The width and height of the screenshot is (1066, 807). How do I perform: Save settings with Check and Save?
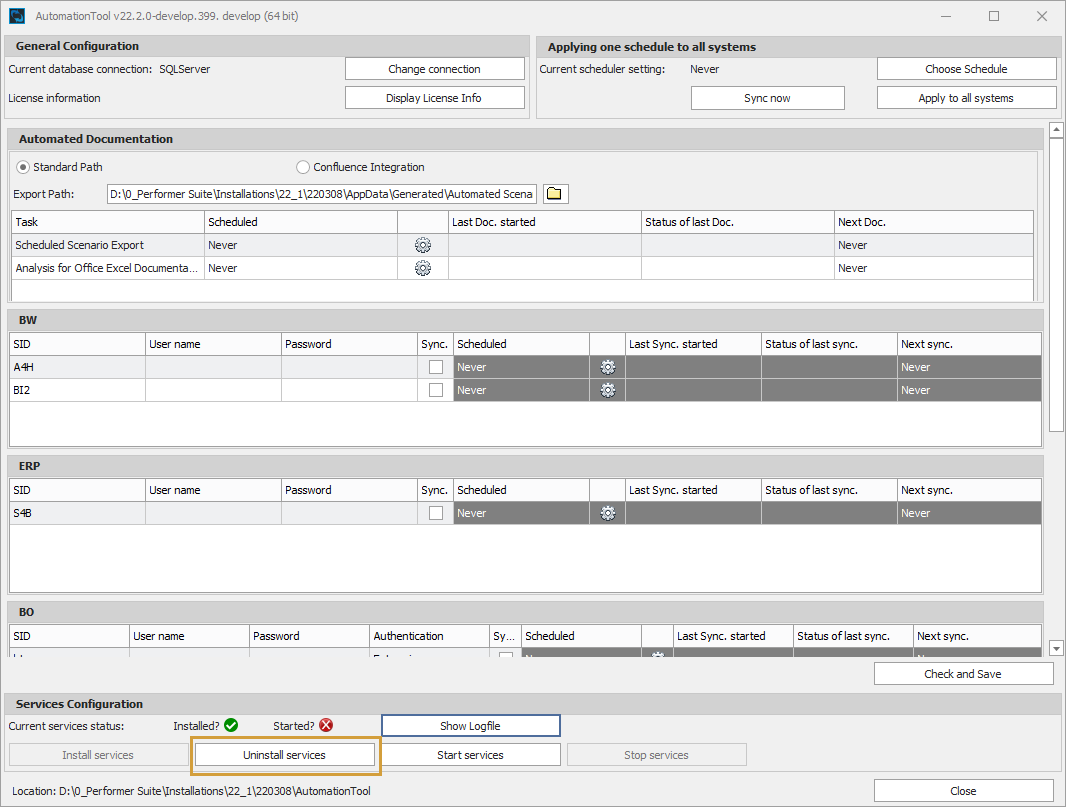(963, 673)
